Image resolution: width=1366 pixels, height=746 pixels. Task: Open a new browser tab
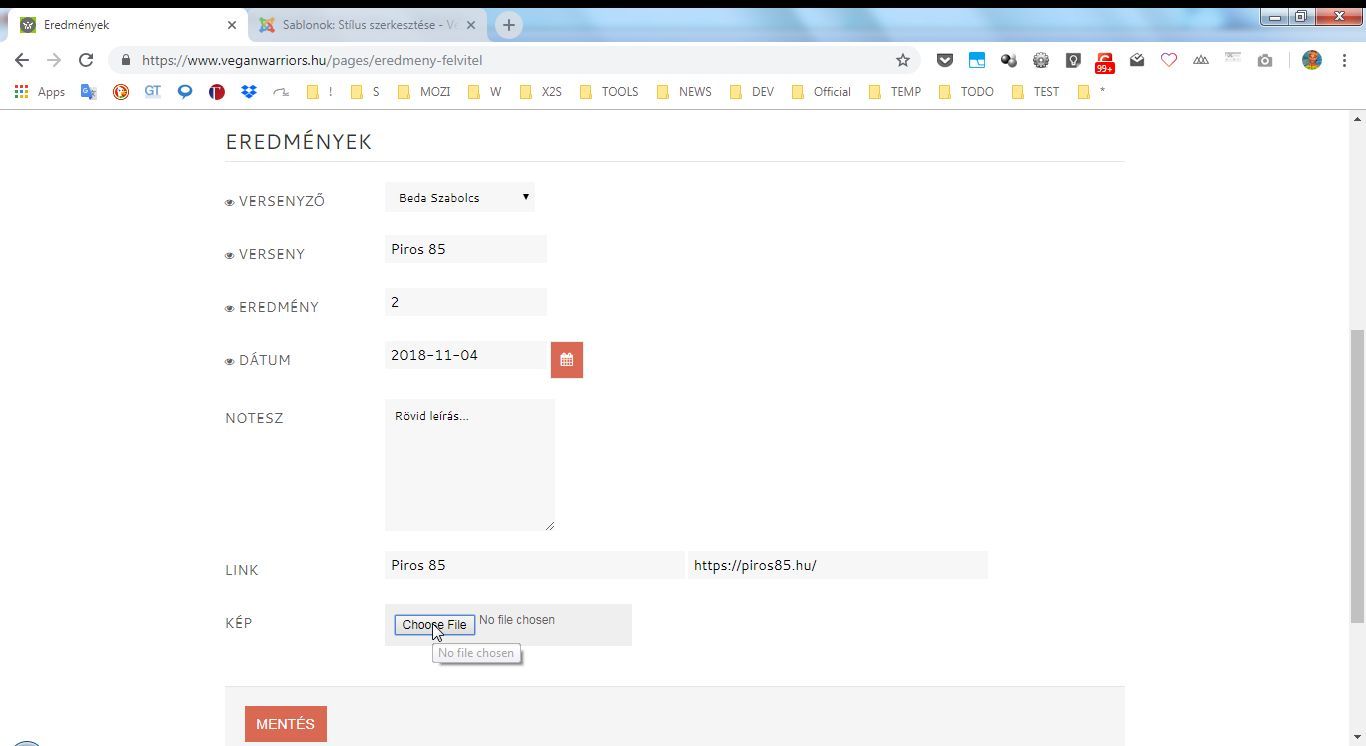coord(508,25)
